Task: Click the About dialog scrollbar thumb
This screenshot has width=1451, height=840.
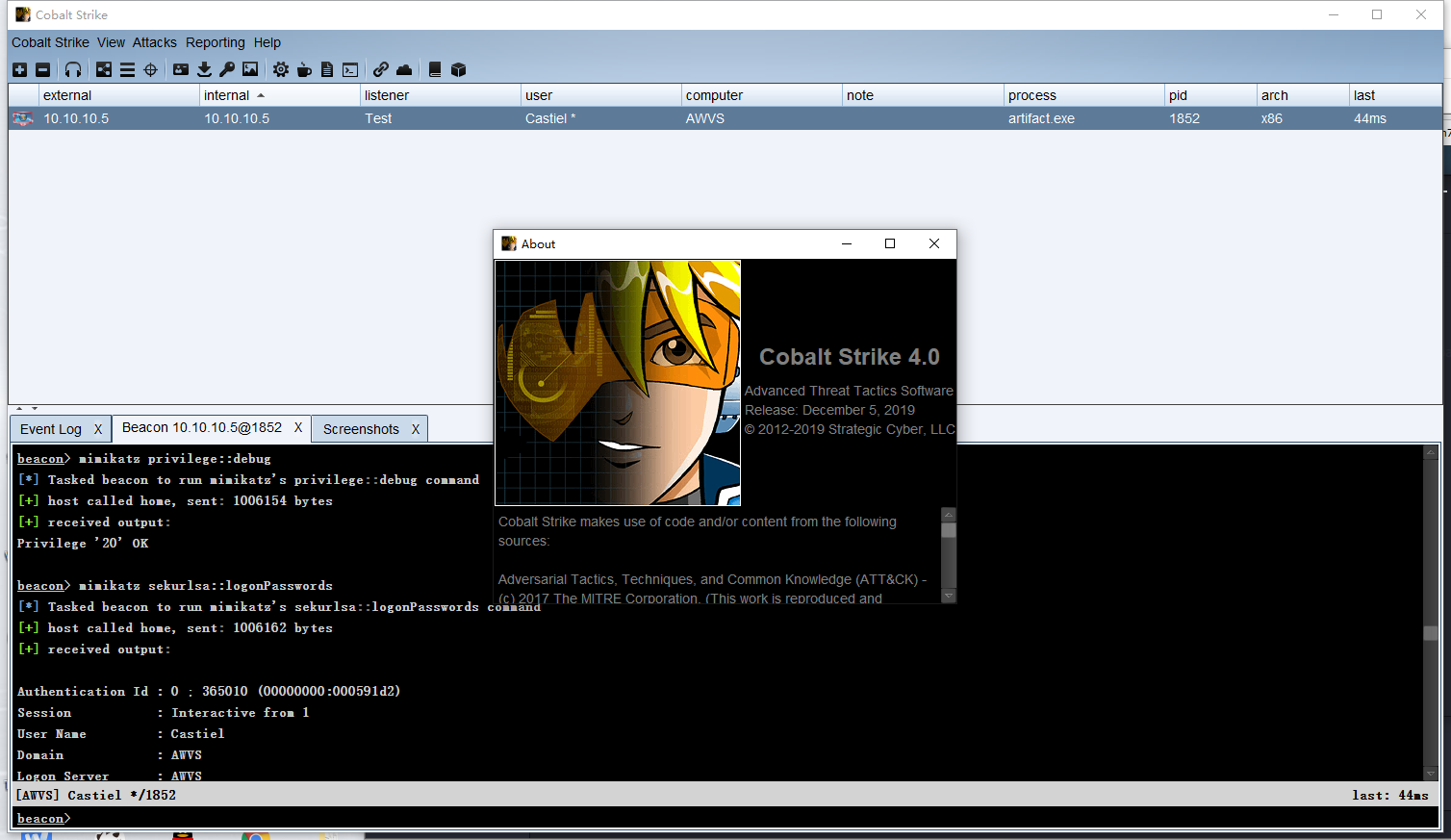Action: pos(949,530)
